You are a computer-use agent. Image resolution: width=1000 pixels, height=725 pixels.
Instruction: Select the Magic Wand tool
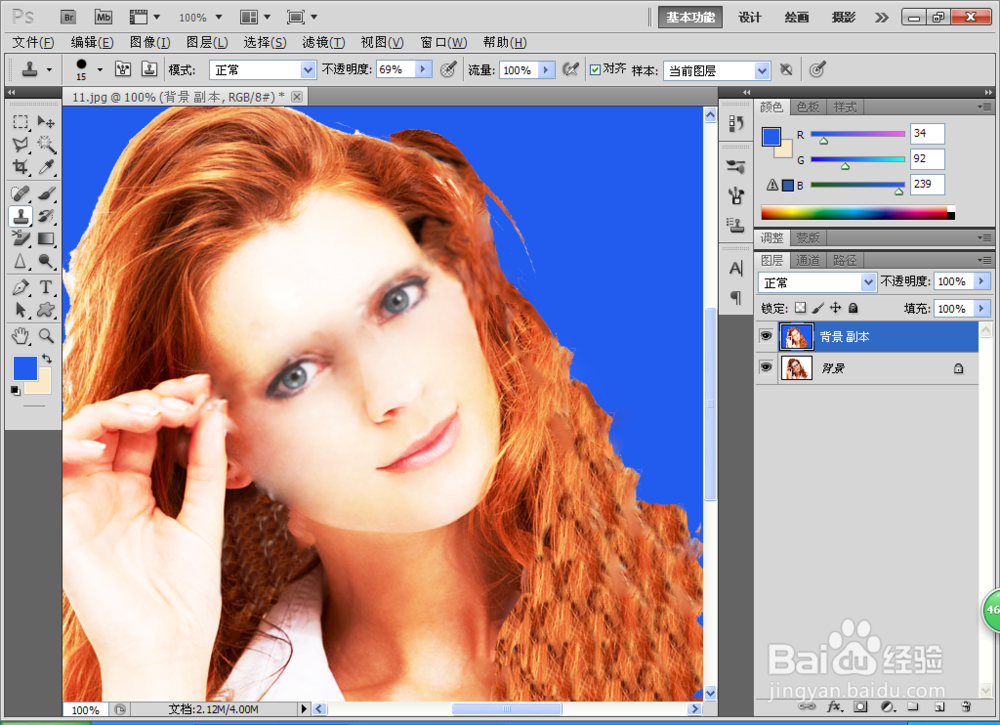(46, 145)
